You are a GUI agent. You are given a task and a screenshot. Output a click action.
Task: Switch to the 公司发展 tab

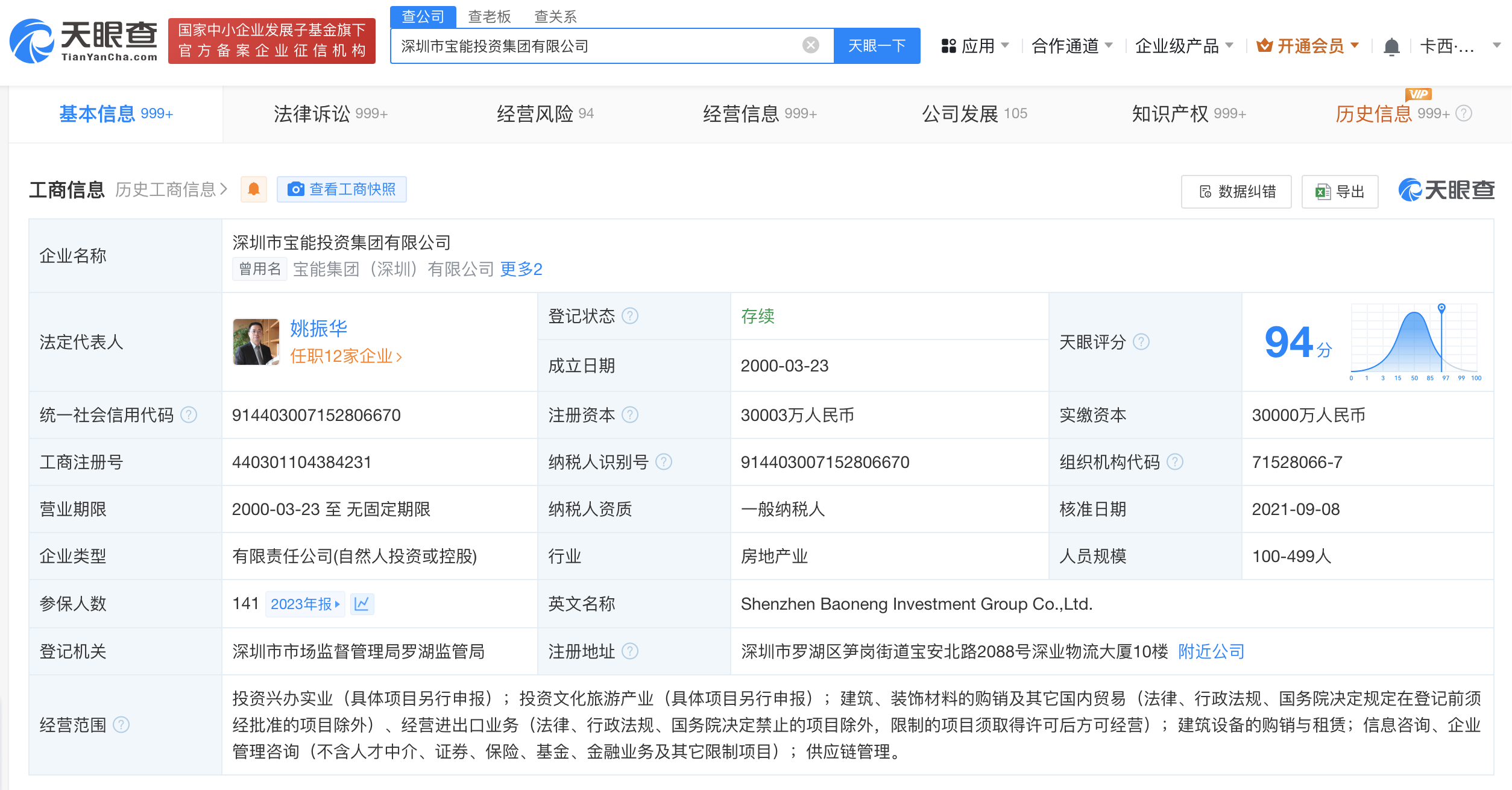coord(974,113)
